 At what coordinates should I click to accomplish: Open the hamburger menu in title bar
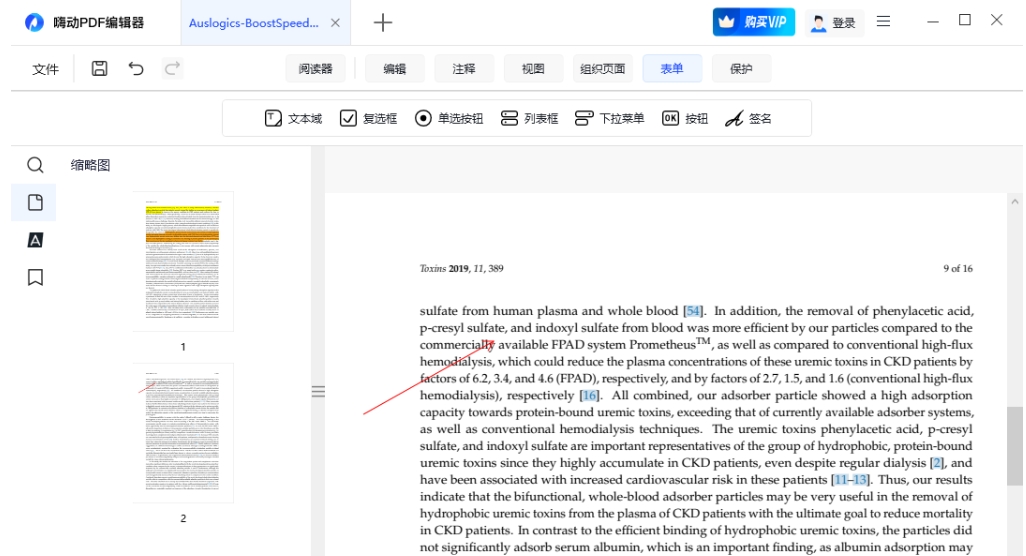point(883,22)
